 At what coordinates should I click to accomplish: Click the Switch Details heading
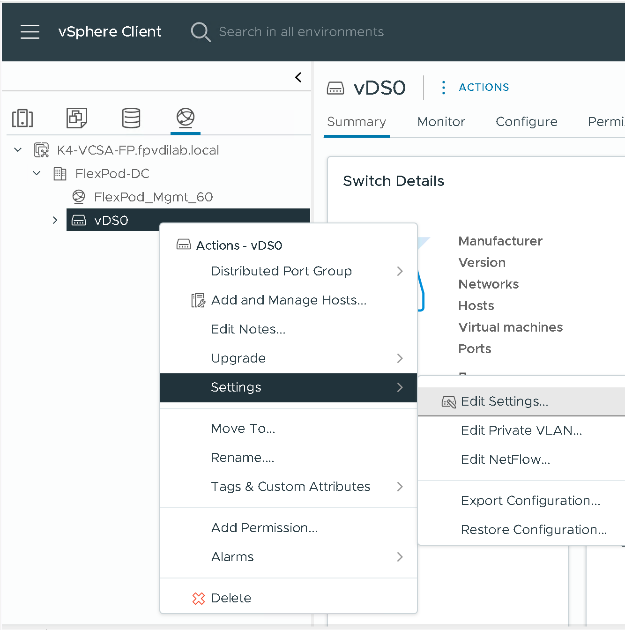tap(394, 181)
